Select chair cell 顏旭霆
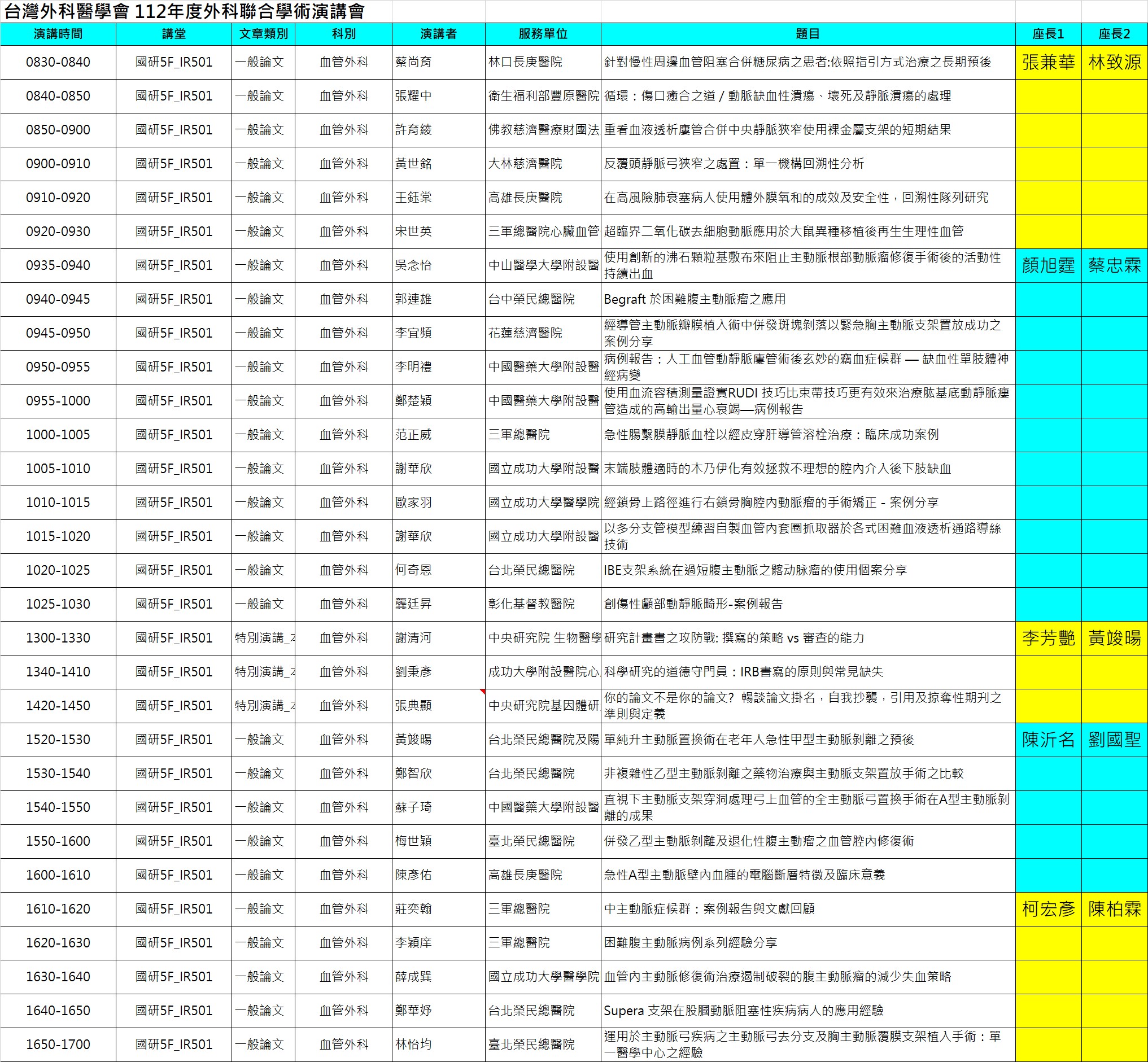The width and height of the screenshot is (1148, 1062). tap(1049, 265)
